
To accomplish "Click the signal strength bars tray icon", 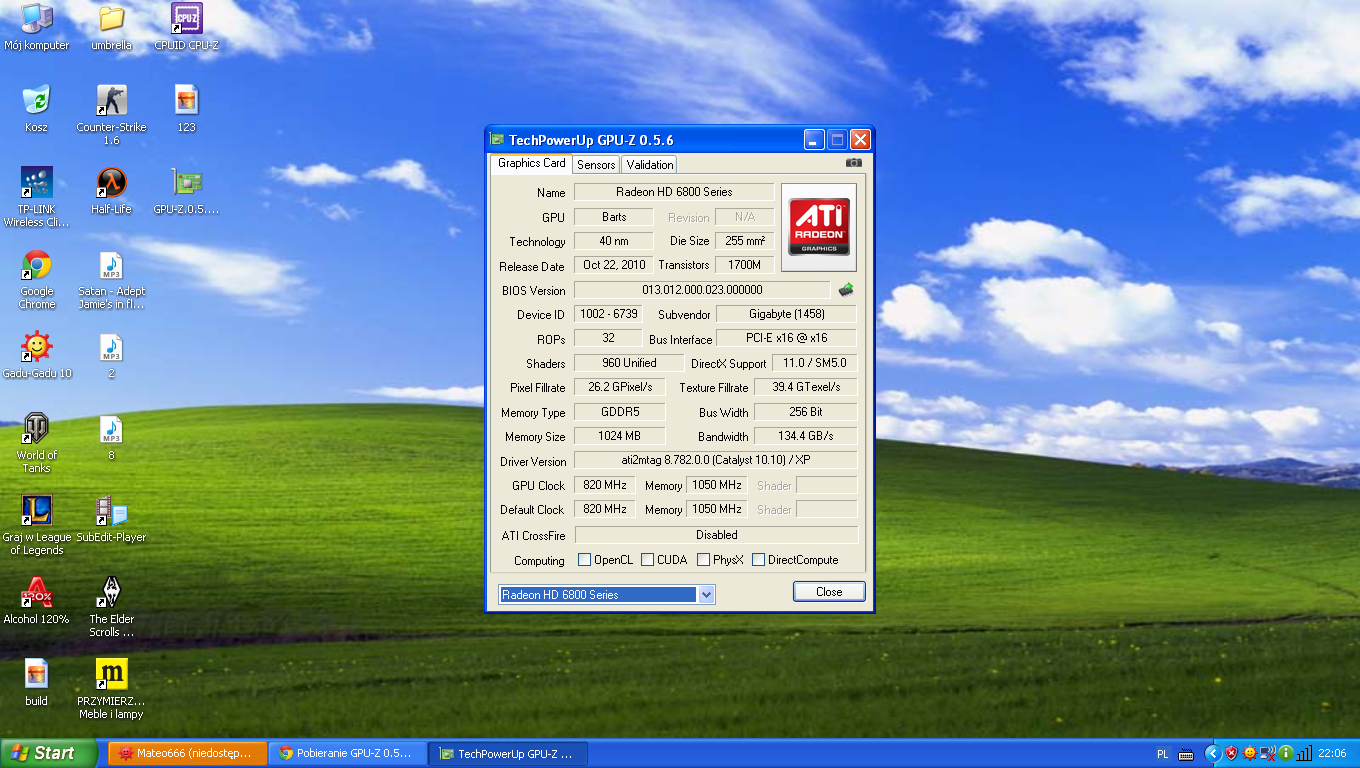I will pyautogui.click(x=1304, y=753).
